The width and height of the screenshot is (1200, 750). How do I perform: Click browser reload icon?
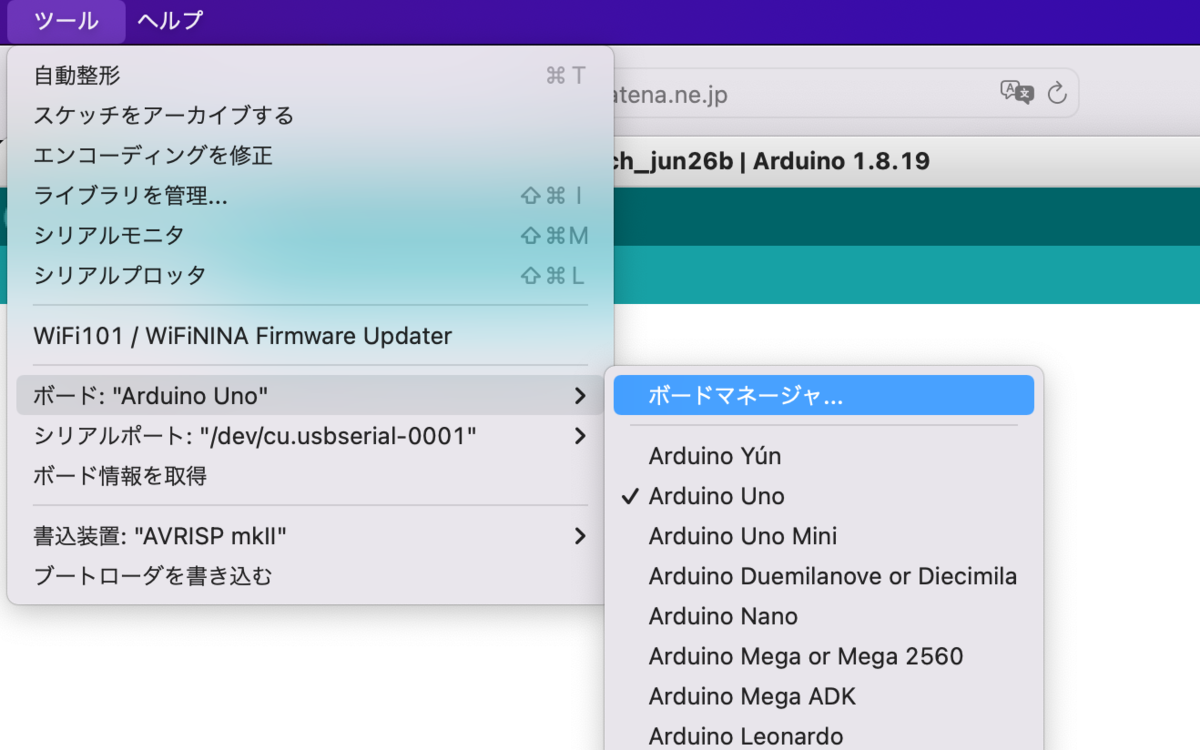coord(1057,94)
